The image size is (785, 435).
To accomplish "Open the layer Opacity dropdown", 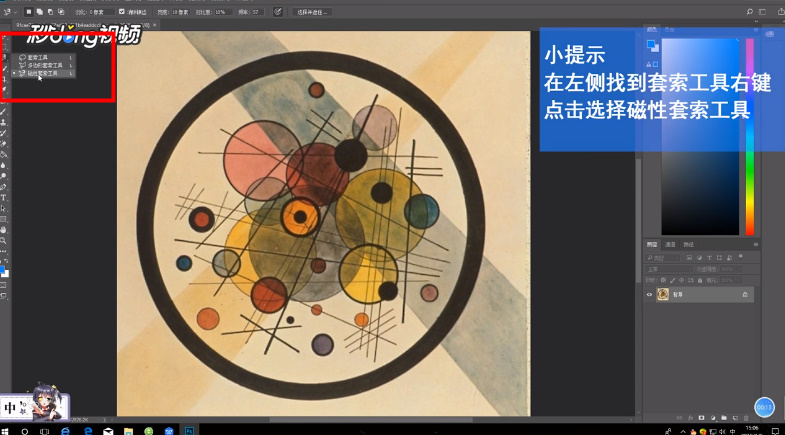I will (x=738, y=269).
